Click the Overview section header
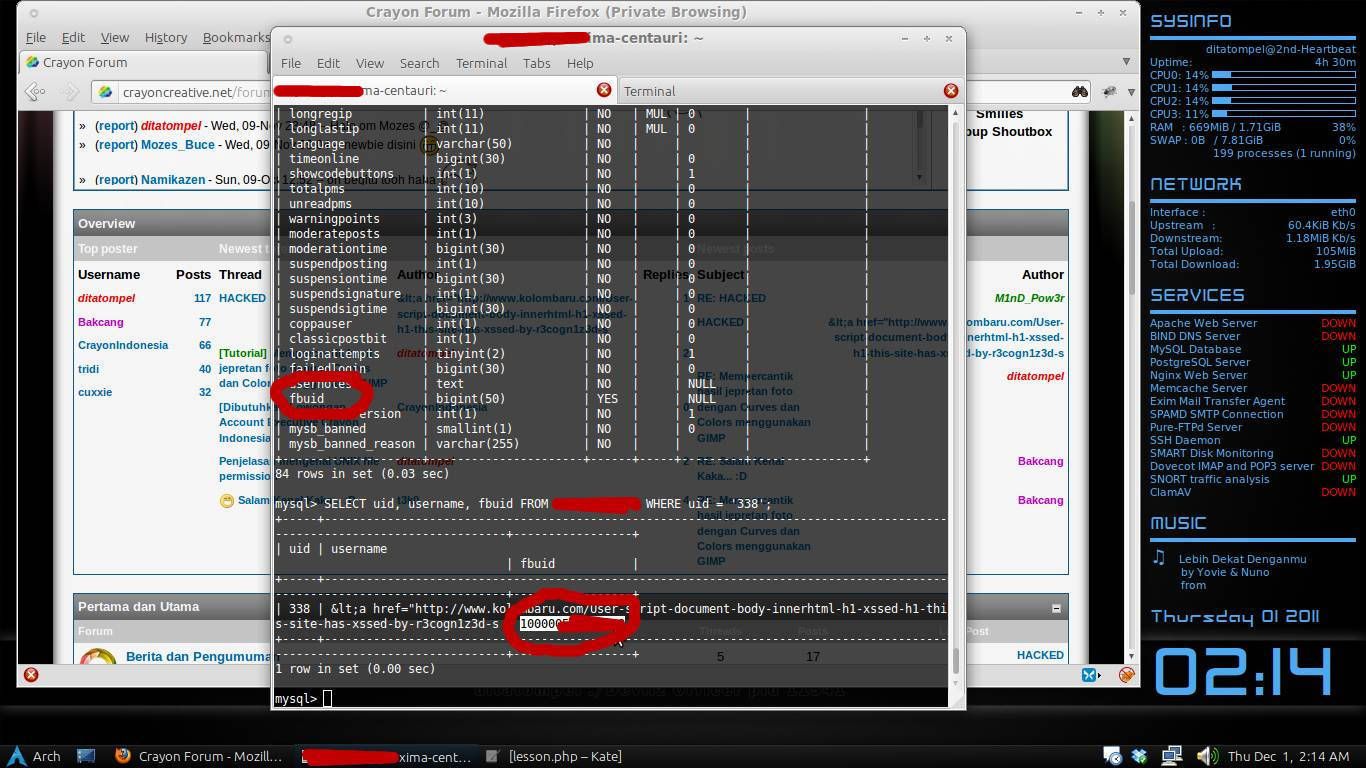1366x768 pixels. tap(571, 223)
